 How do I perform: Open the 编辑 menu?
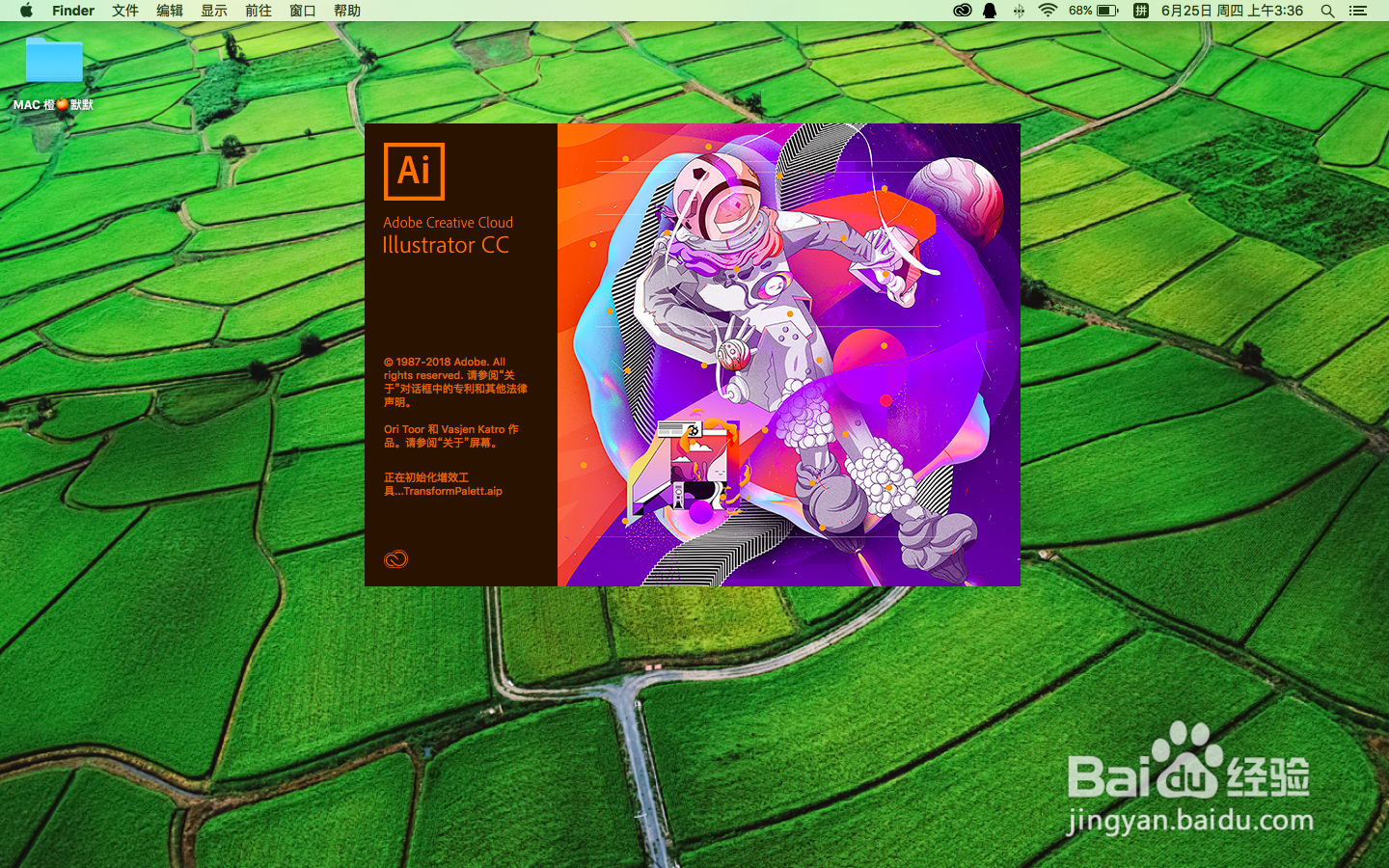170,11
